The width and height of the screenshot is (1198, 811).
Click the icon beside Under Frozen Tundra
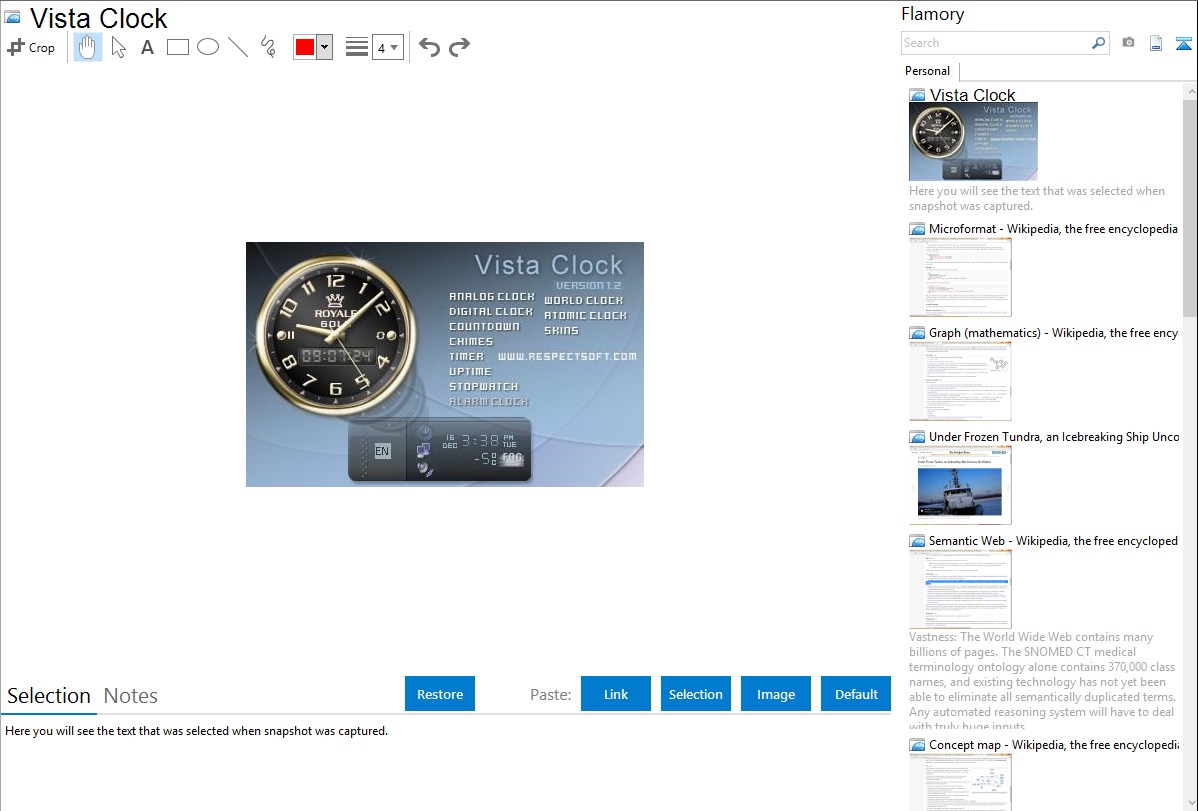pos(917,437)
